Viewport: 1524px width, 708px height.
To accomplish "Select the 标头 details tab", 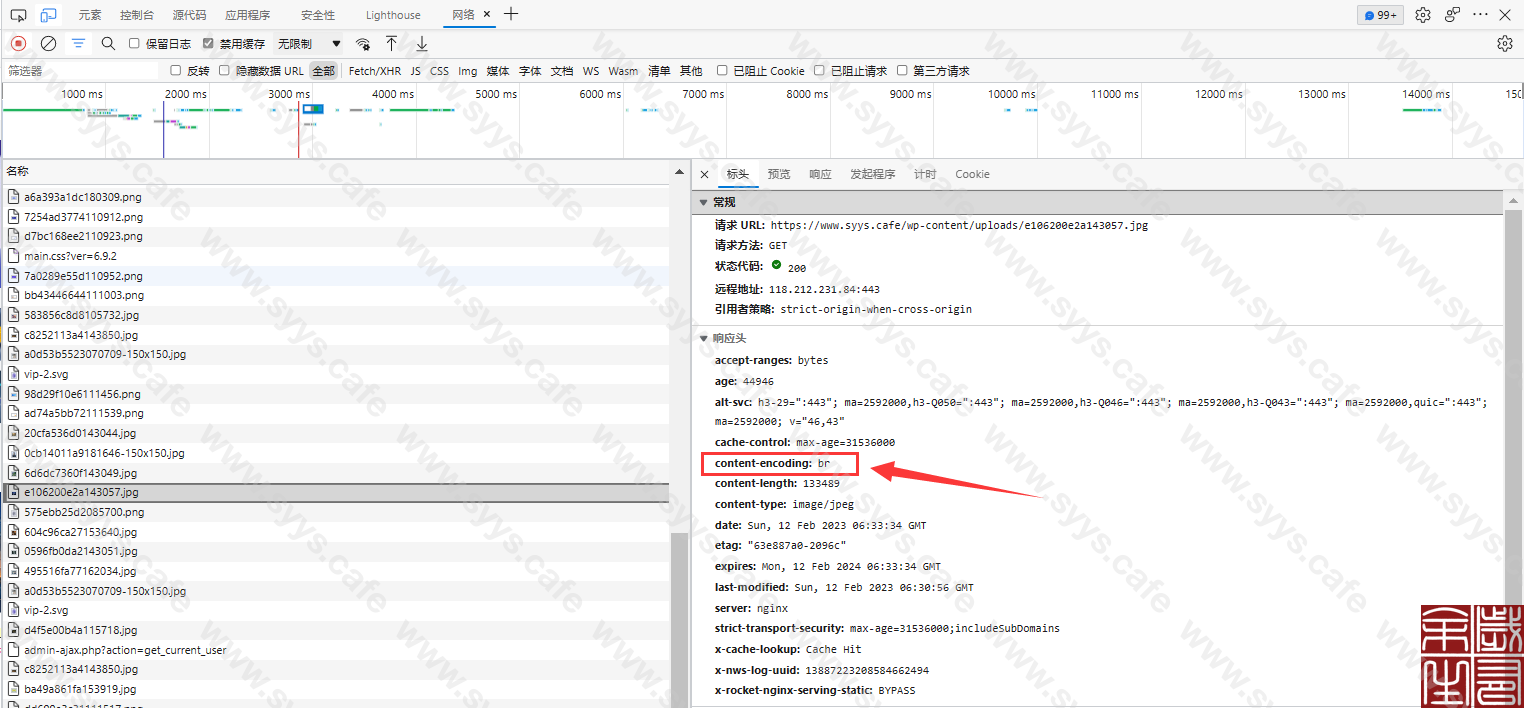I will point(737,174).
